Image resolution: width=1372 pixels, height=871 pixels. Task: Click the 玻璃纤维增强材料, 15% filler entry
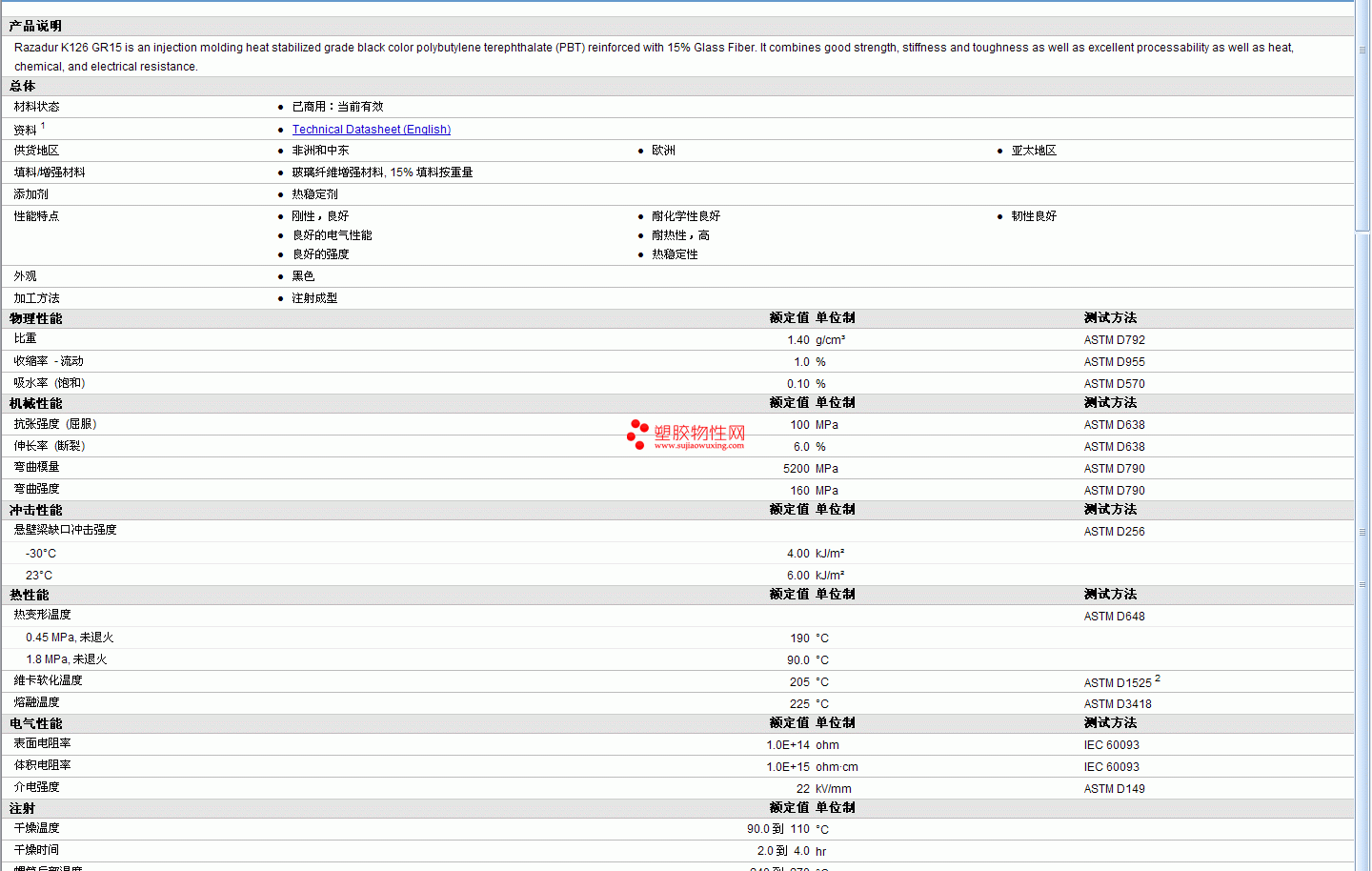coord(382,172)
